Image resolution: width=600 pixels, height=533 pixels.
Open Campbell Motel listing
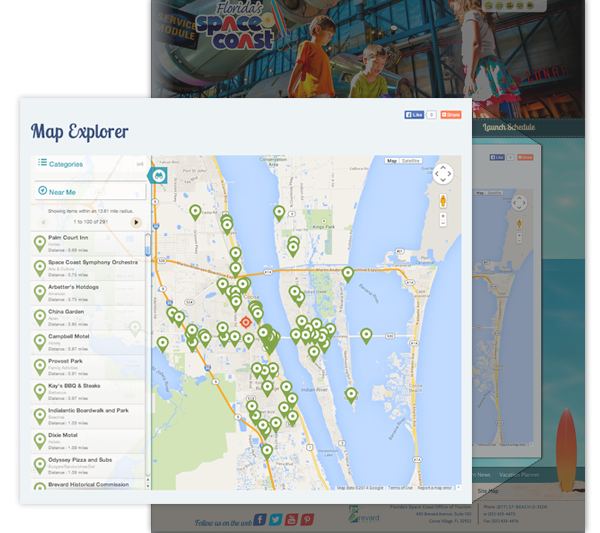[x=88, y=342]
